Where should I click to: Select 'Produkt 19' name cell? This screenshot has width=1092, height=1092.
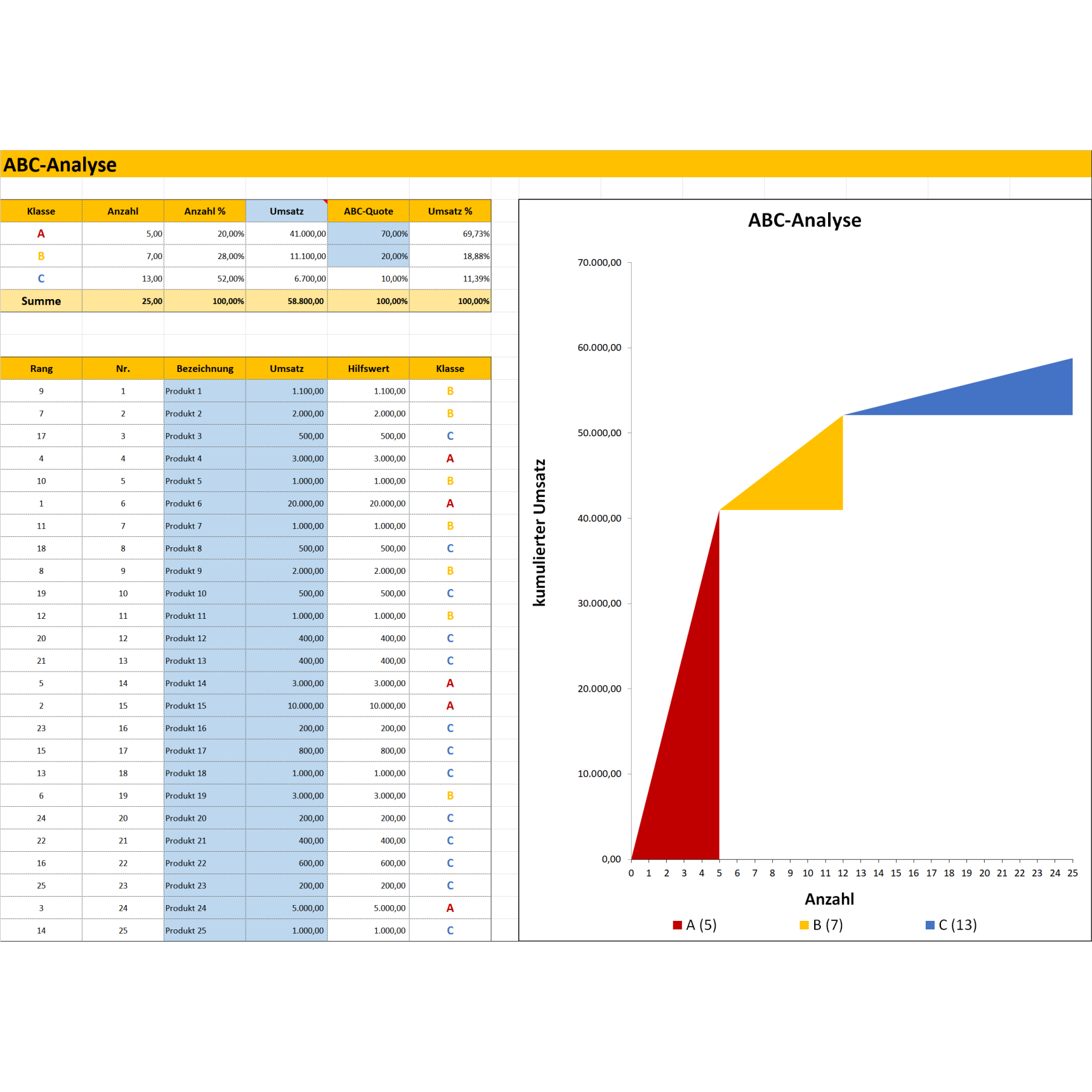pos(204,795)
